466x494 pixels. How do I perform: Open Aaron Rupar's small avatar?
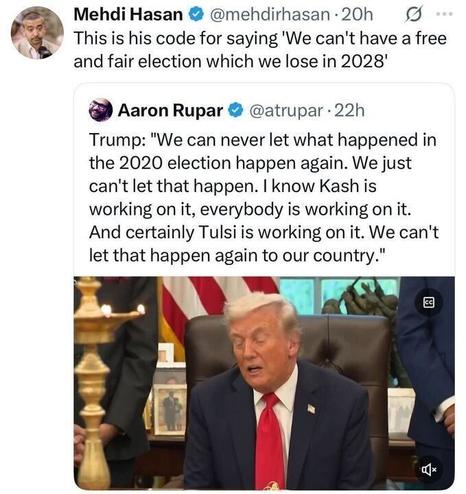click(x=100, y=110)
